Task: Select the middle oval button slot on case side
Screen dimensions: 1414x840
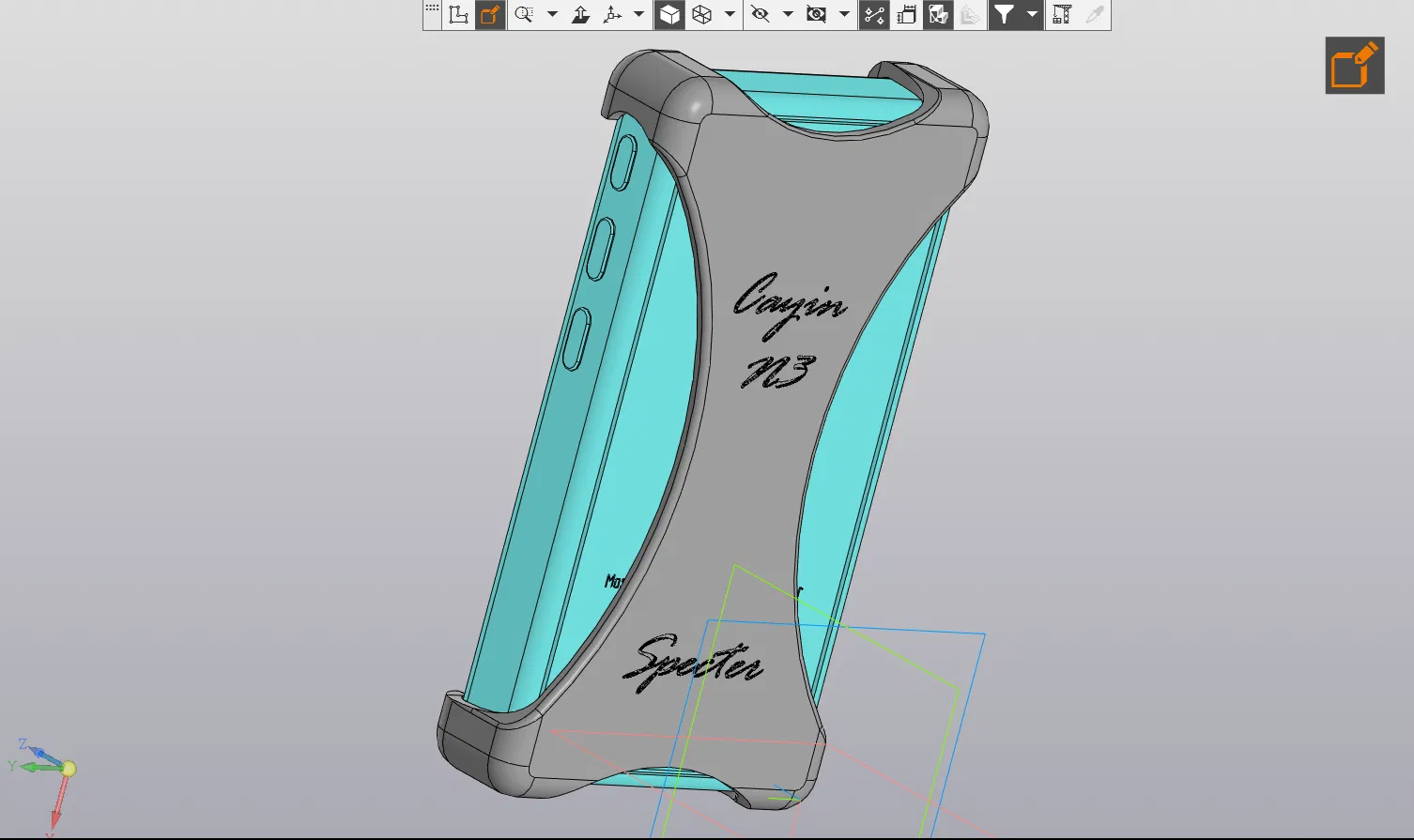Action: (600, 248)
